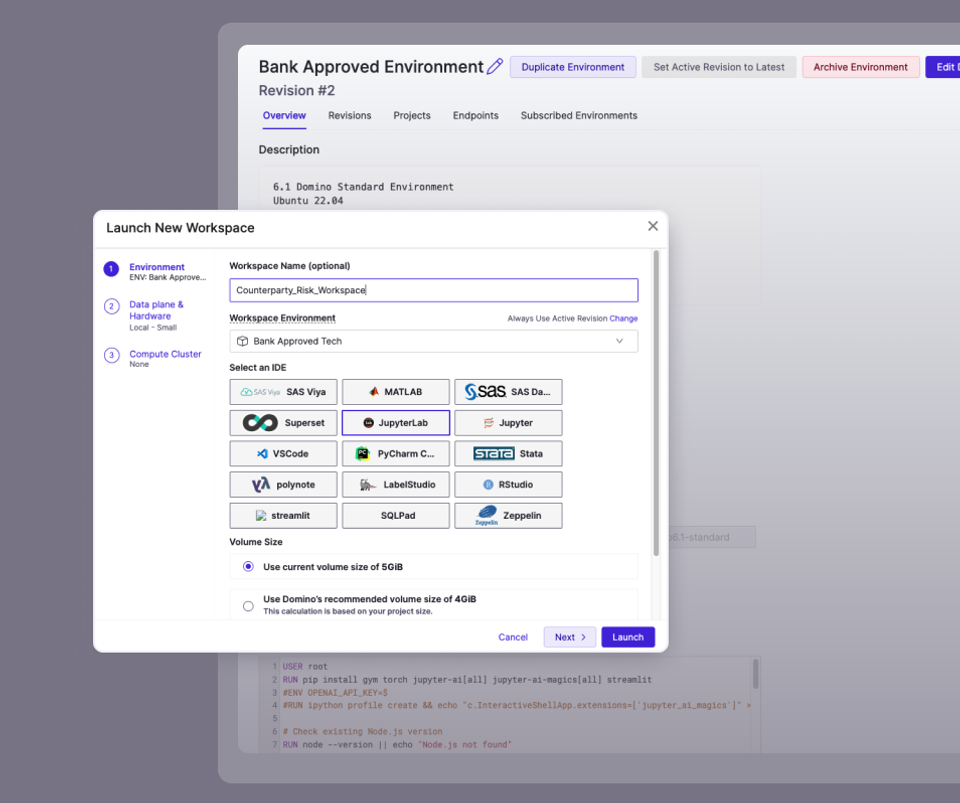The width and height of the screenshot is (960, 803).
Task: Select the Superset IDE
Action: pyautogui.click(x=283, y=422)
